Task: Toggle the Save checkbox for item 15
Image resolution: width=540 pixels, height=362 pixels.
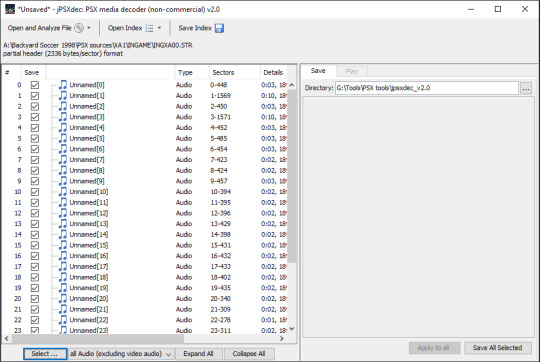Action: click(x=35, y=245)
